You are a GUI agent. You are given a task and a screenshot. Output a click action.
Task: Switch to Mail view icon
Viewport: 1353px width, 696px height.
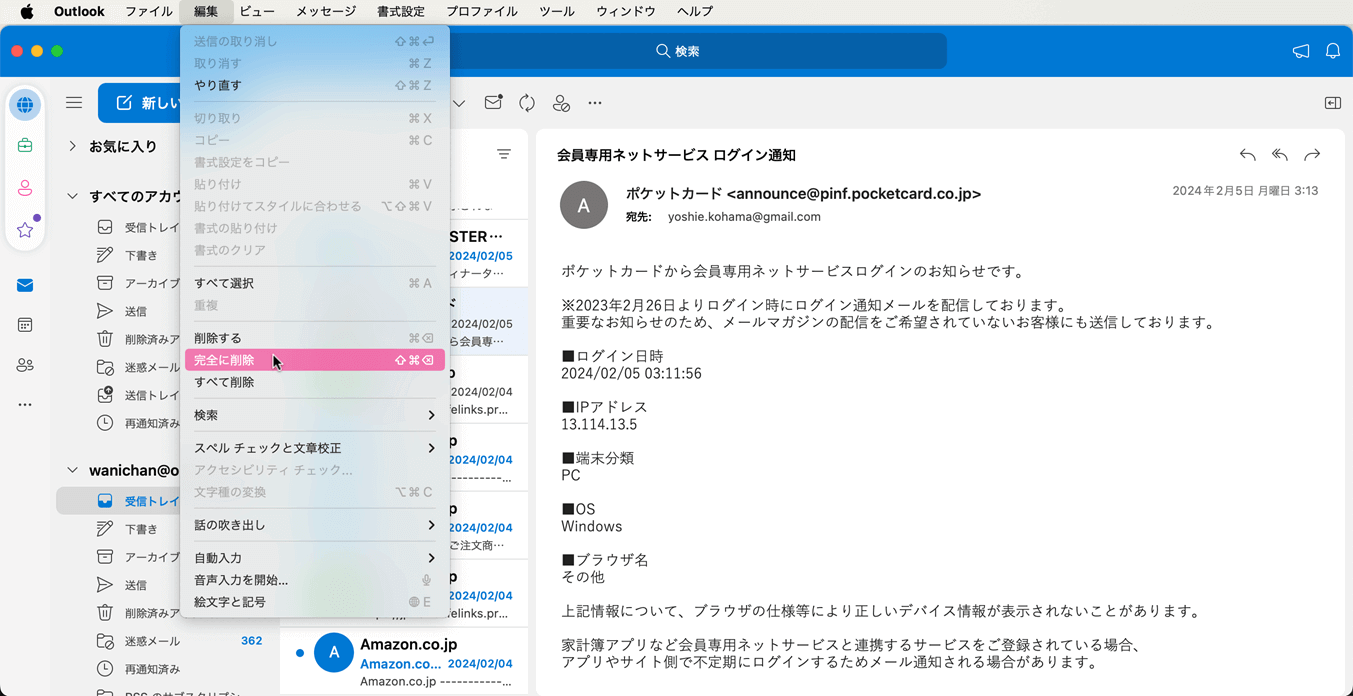pyautogui.click(x=25, y=286)
